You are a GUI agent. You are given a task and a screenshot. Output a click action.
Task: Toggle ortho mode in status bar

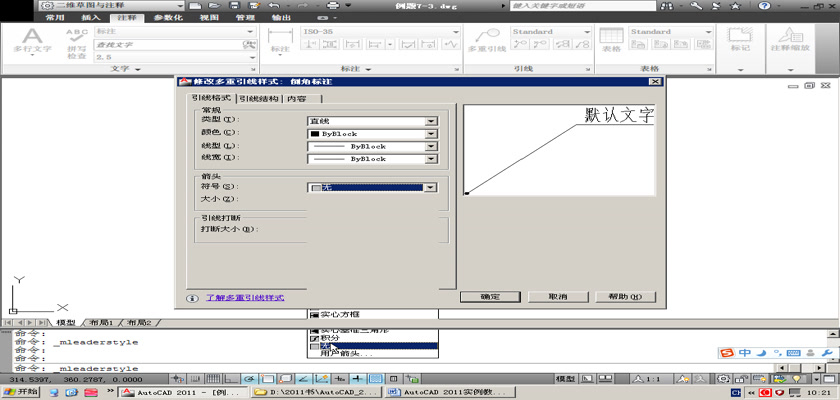pos(231,379)
